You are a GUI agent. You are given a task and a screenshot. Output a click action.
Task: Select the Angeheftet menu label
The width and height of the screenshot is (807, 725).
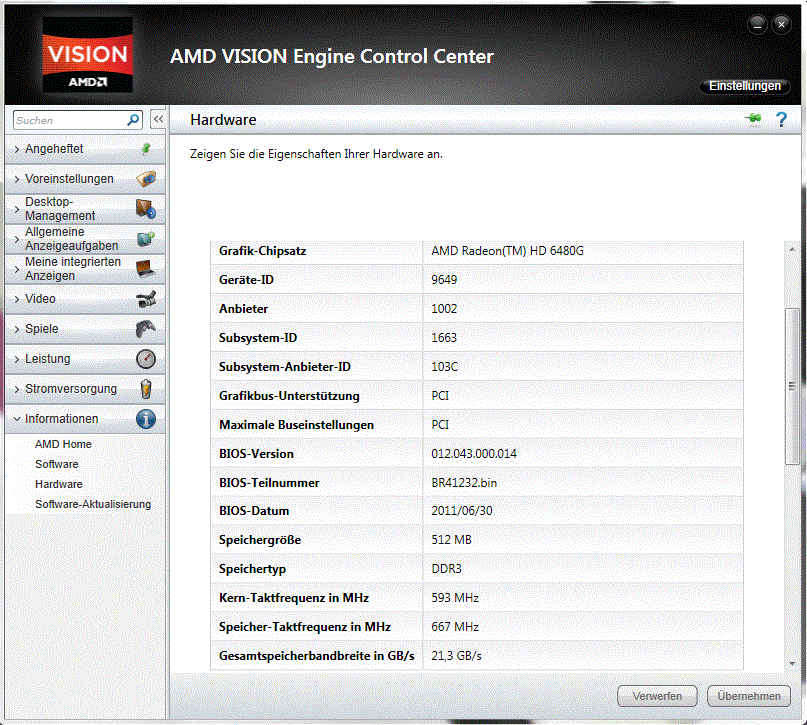[x=54, y=149]
